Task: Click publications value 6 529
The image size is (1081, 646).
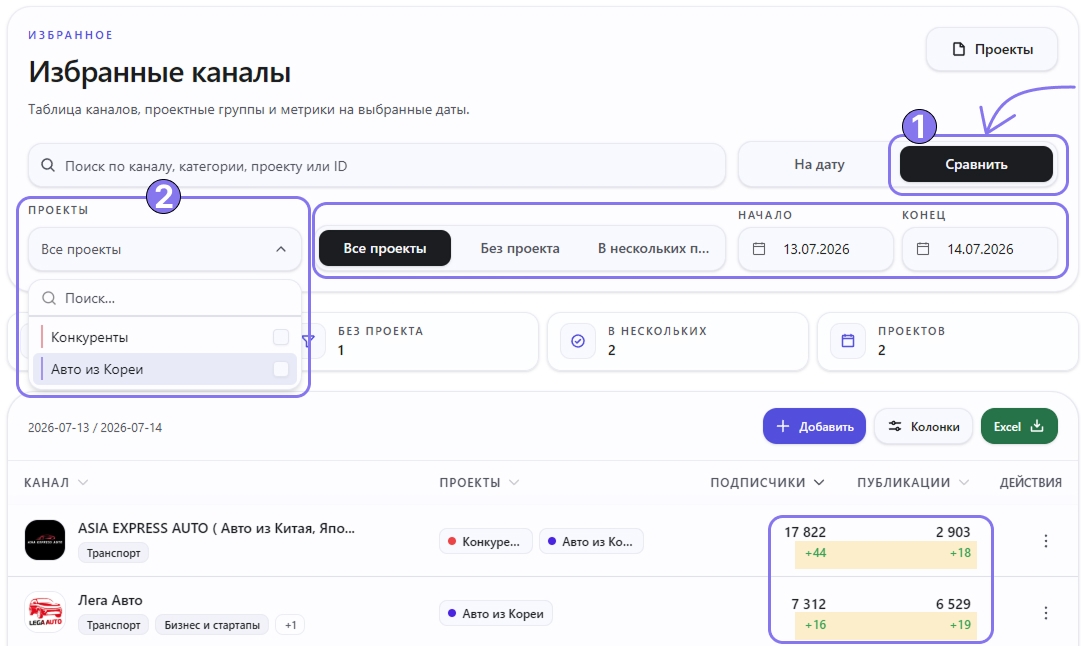Action: point(953,604)
